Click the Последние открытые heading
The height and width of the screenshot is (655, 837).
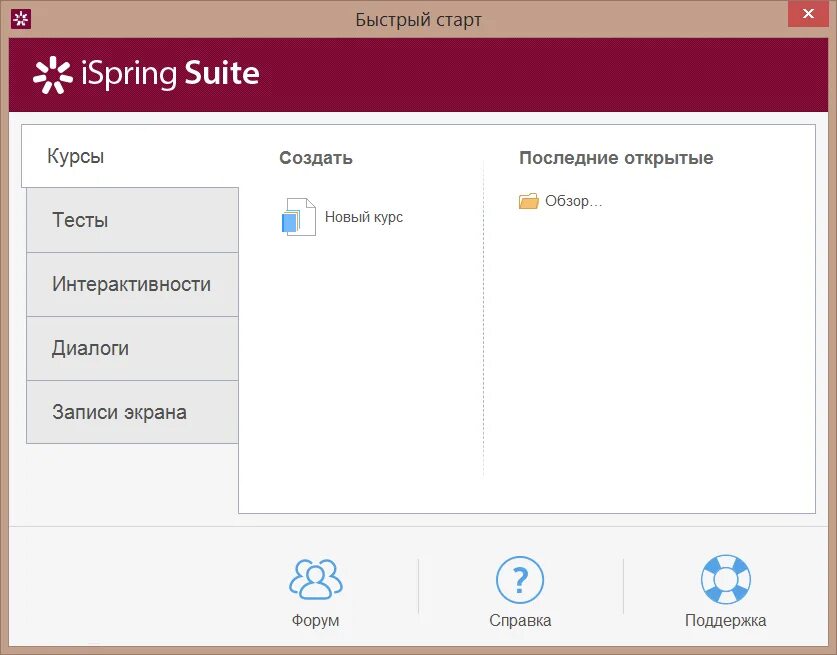[x=616, y=158]
